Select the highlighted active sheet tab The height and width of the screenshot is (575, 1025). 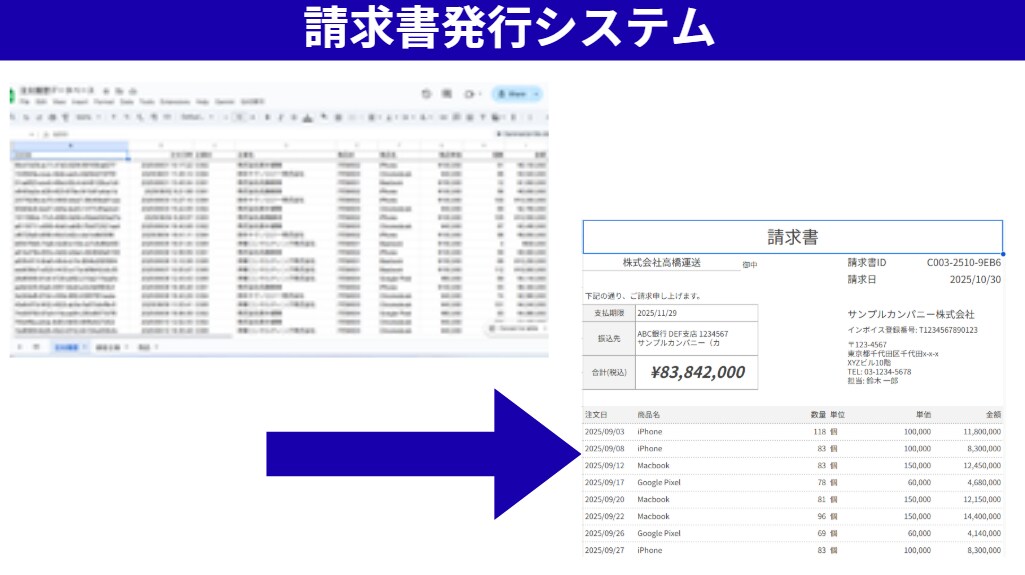click(69, 347)
